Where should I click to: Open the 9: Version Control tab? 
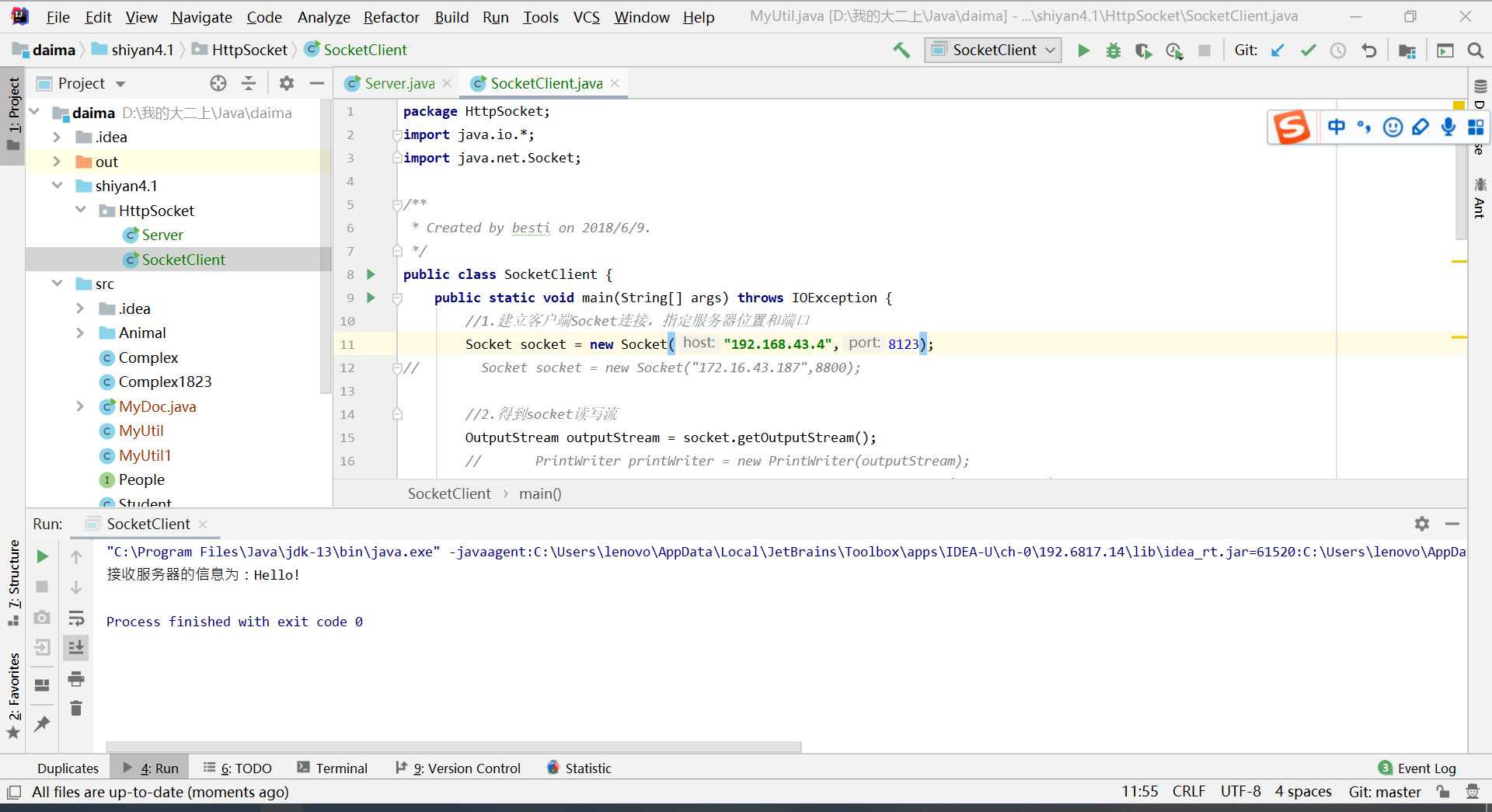click(458, 768)
